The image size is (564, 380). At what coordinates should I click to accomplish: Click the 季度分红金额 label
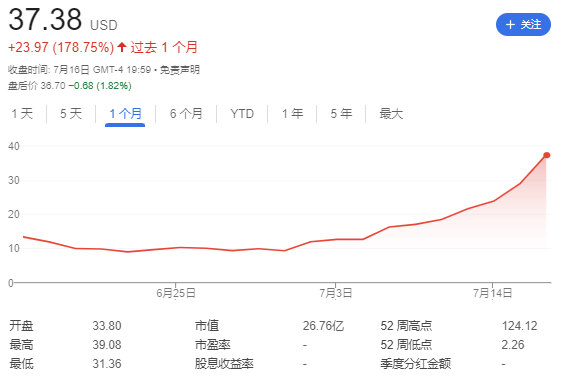click(415, 363)
